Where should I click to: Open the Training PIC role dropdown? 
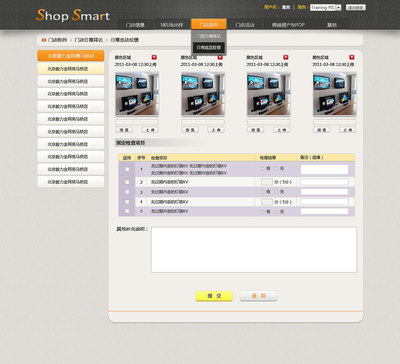326,7
